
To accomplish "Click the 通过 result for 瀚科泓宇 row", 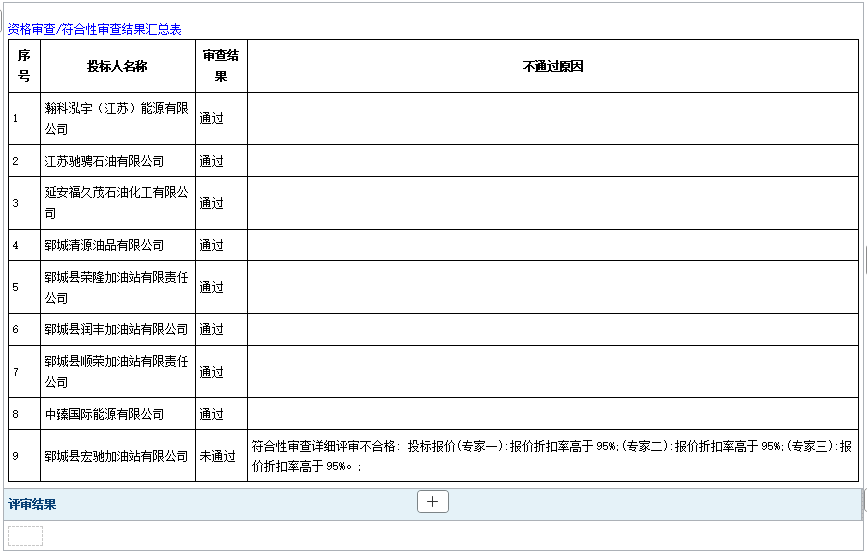I will click(x=211, y=118).
